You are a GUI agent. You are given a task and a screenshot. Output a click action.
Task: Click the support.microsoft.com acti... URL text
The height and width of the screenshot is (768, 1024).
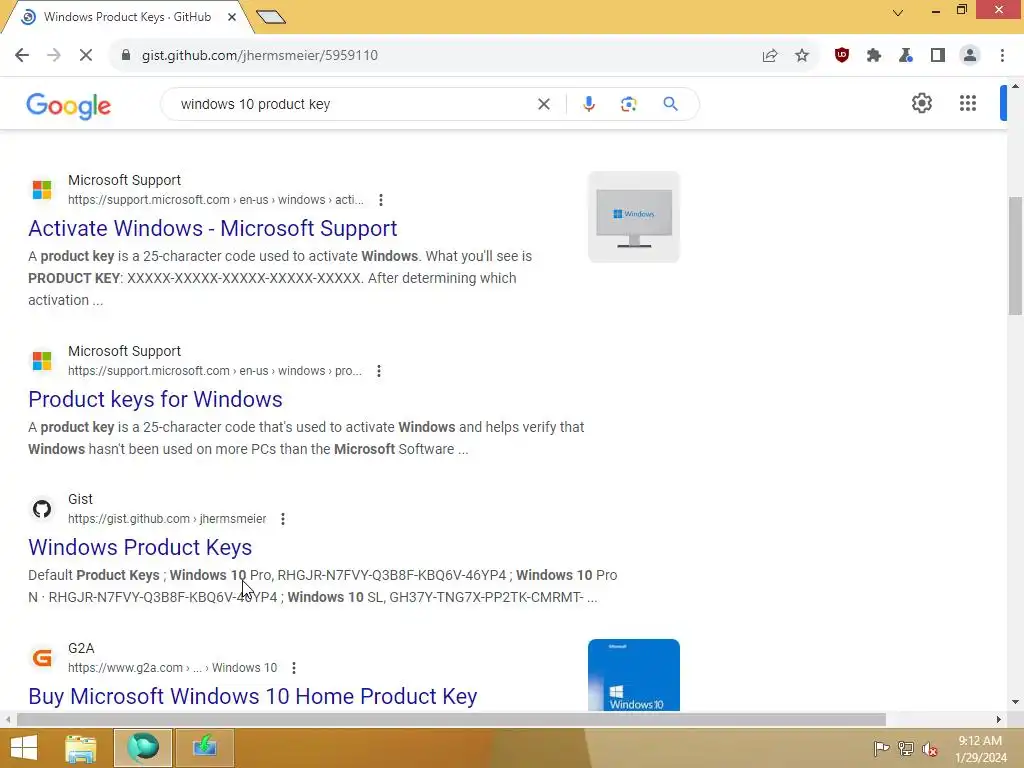(216, 200)
